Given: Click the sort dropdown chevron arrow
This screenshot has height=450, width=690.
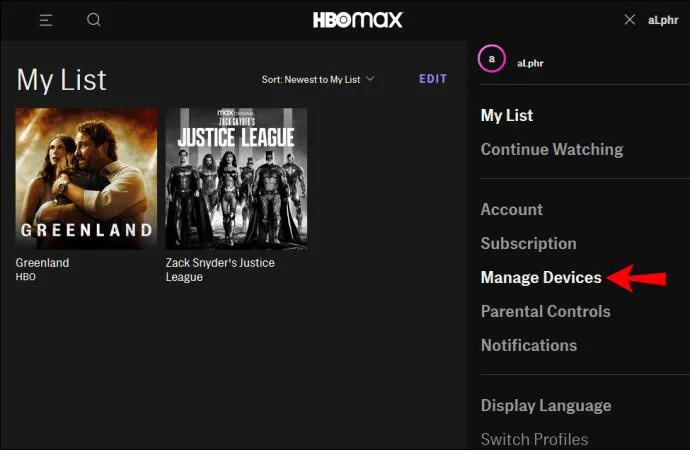Looking at the screenshot, I should pyautogui.click(x=371, y=79).
